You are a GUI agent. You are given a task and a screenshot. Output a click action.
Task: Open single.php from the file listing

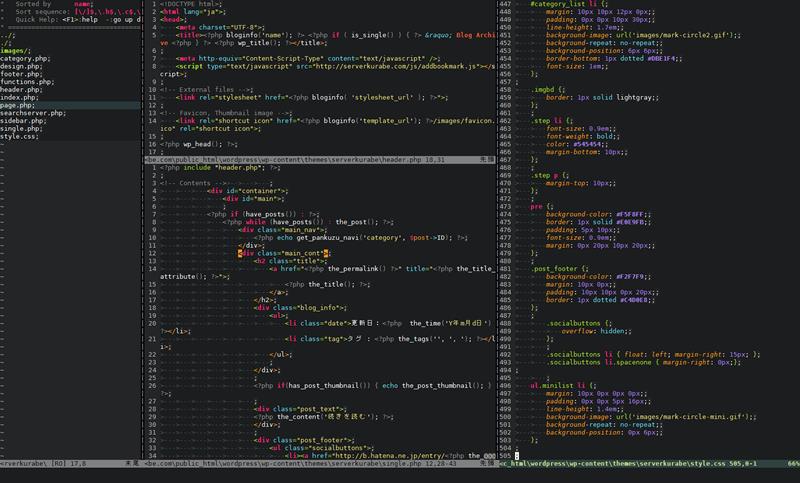coord(21,129)
